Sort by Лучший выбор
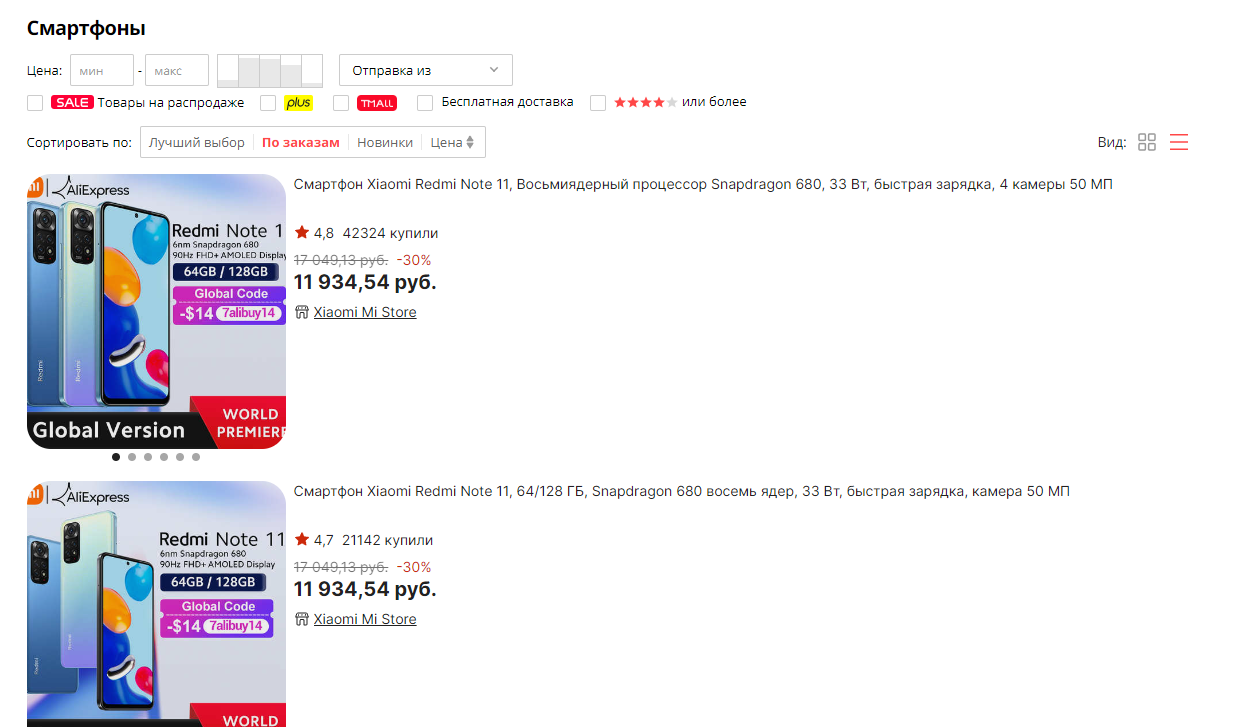 (197, 142)
